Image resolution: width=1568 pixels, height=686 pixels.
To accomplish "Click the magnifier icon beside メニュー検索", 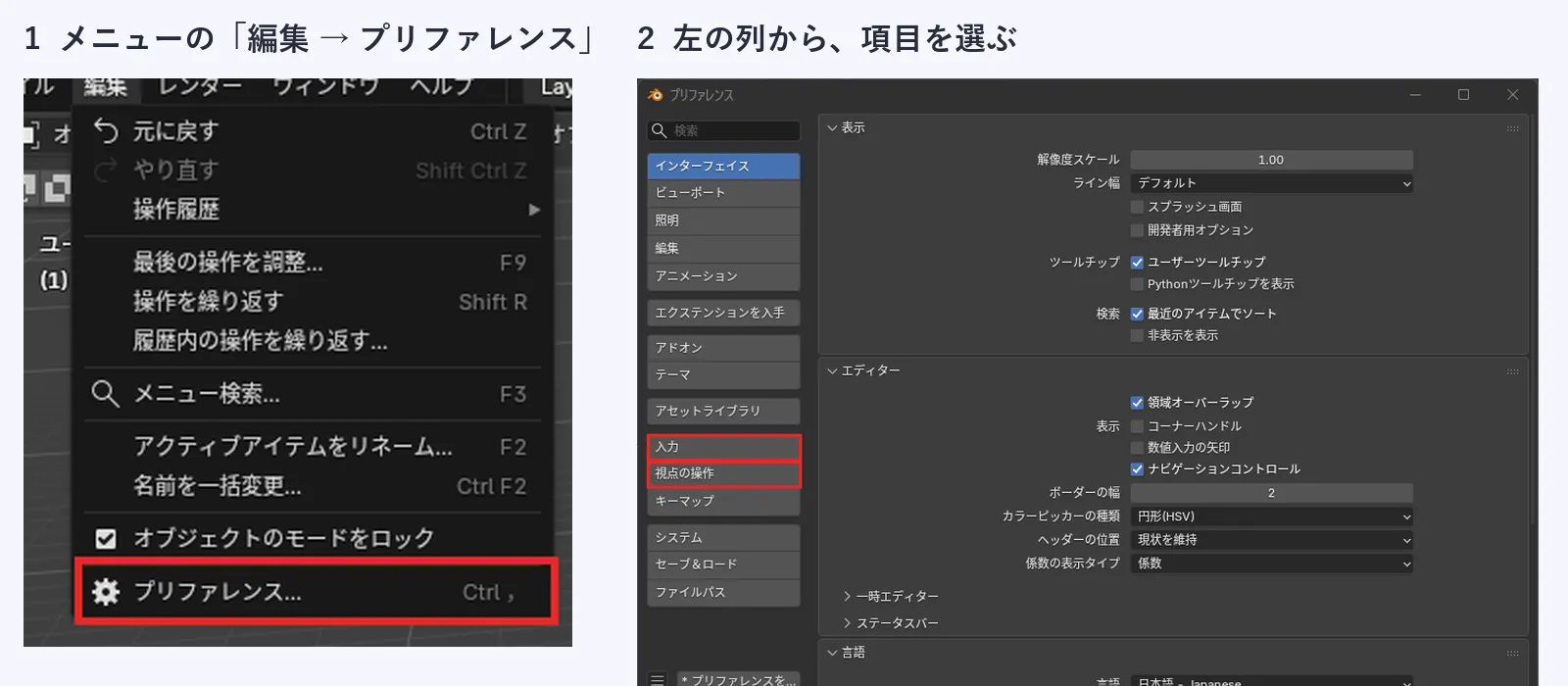I will click(x=105, y=394).
